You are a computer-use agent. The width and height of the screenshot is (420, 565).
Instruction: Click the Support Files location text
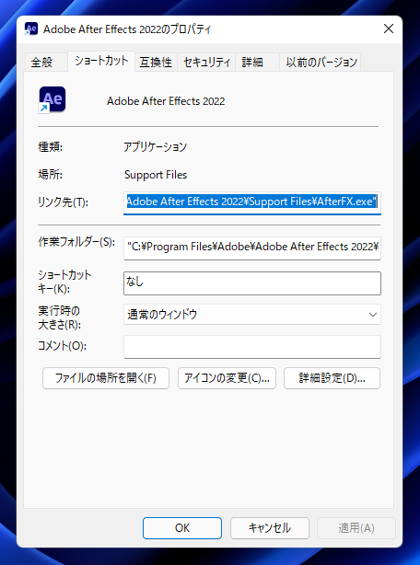coord(156,175)
